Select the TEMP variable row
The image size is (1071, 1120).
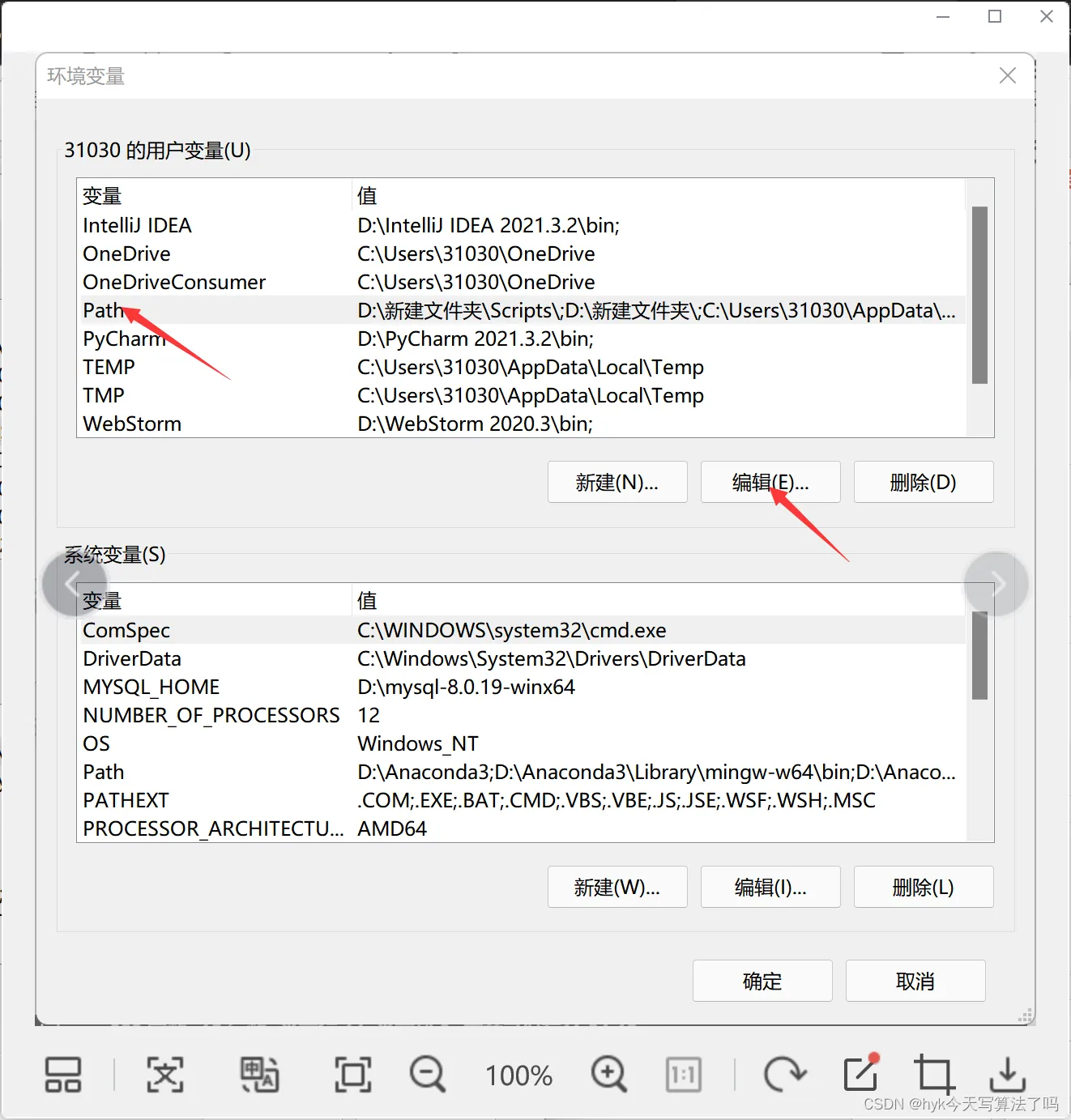click(x=521, y=367)
